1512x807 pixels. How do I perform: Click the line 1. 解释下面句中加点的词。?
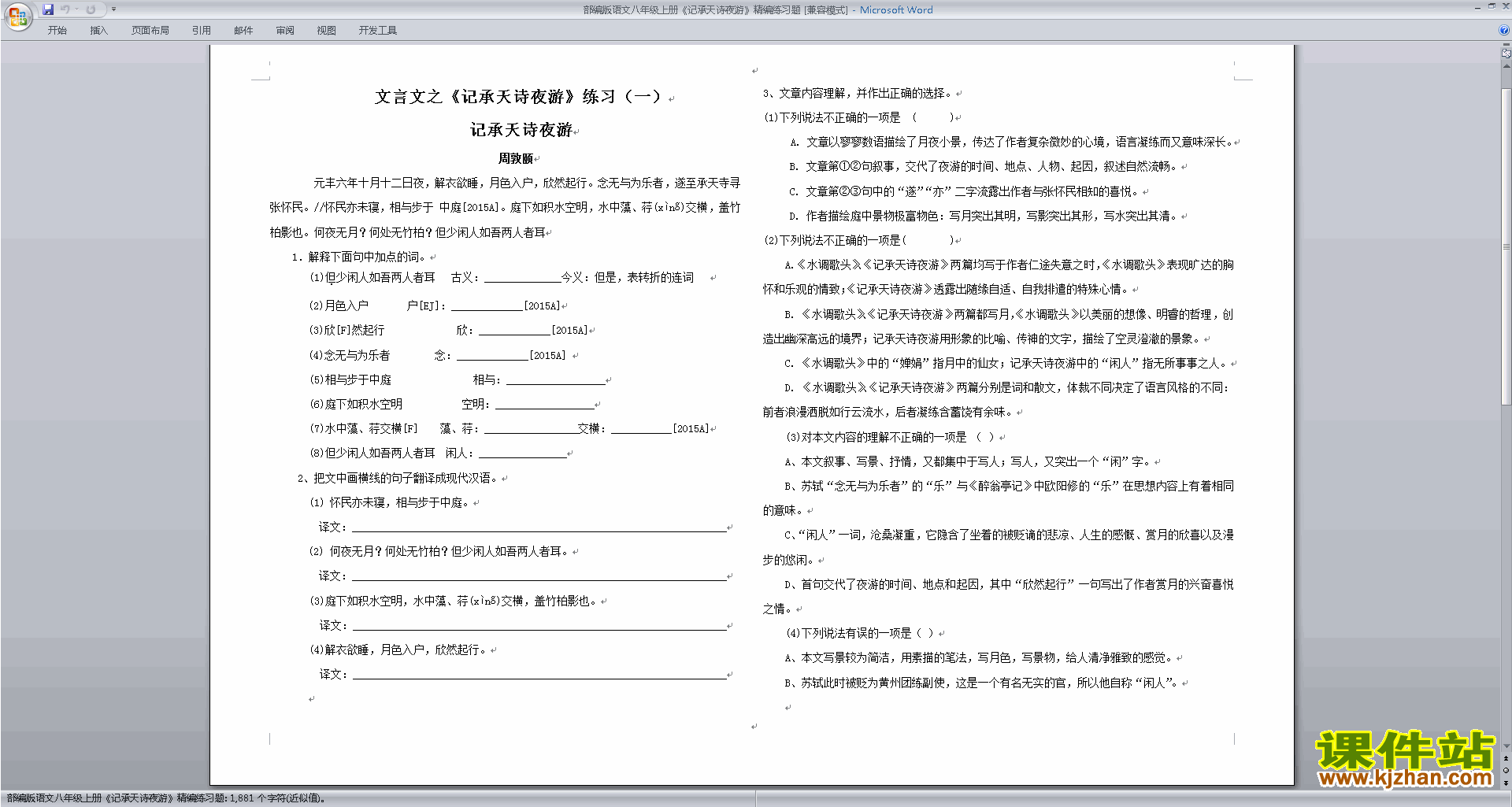[359, 257]
